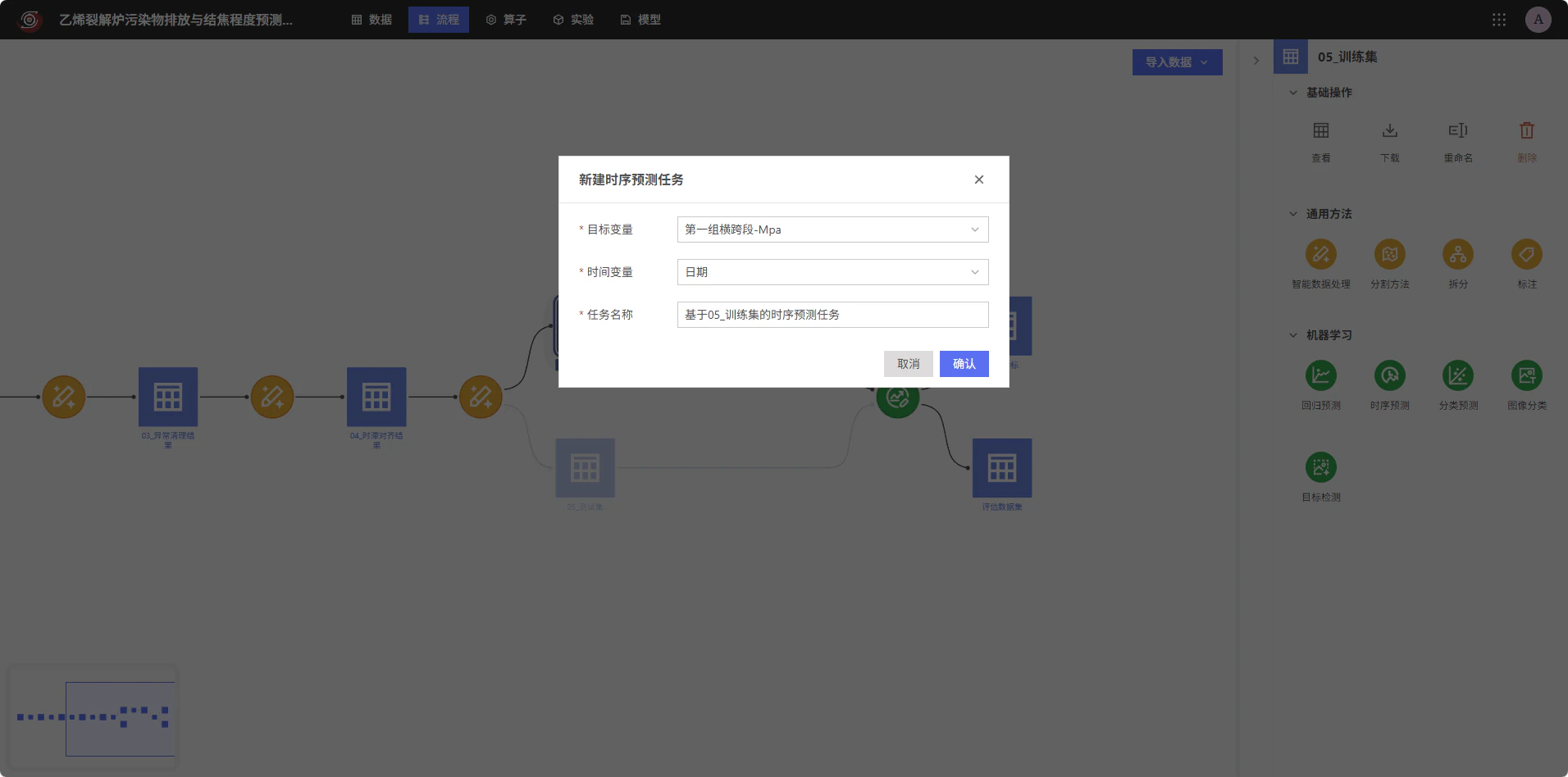Viewport: 1568px width, 777px height.
Task: Select the 分割方法 icon
Action: 1390,254
